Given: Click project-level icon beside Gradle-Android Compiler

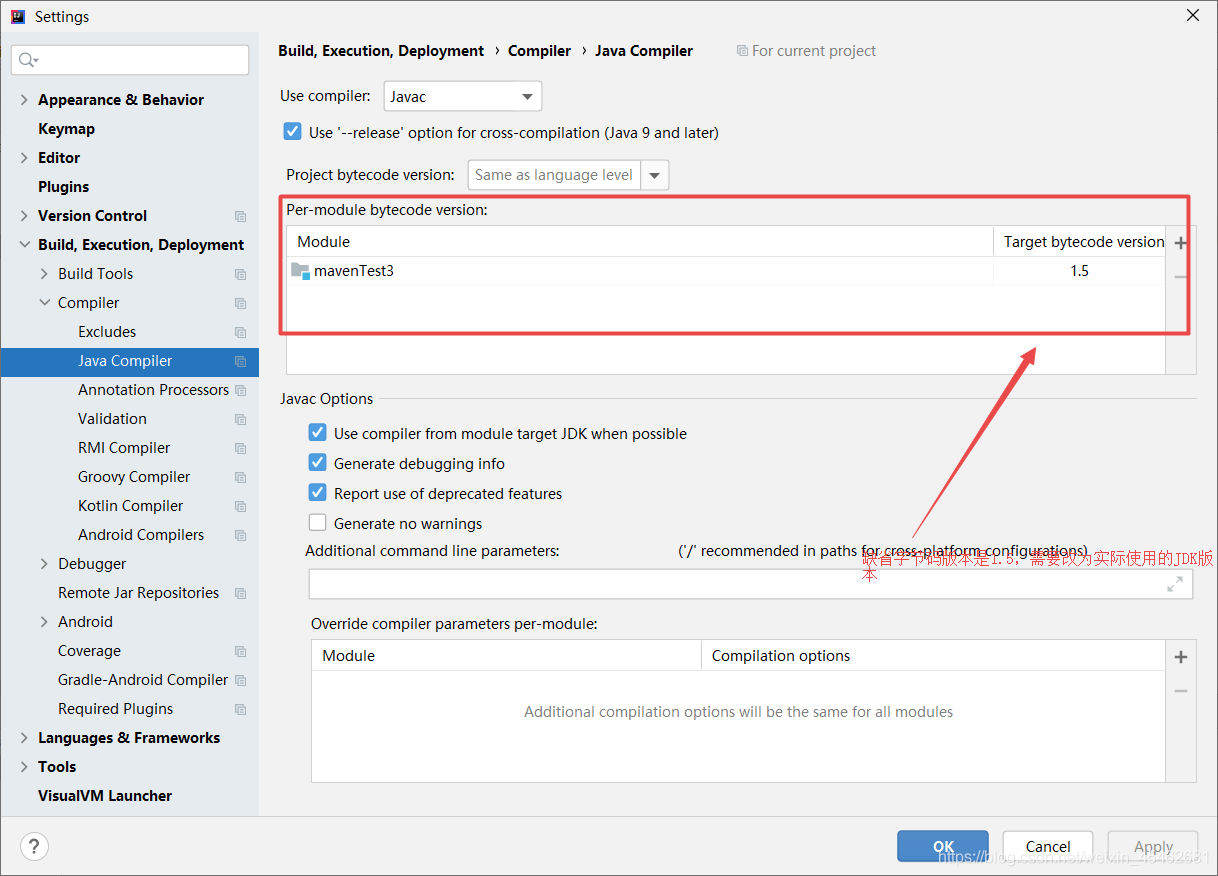Looking at the screenshot, I should click(x=240, y=680).
